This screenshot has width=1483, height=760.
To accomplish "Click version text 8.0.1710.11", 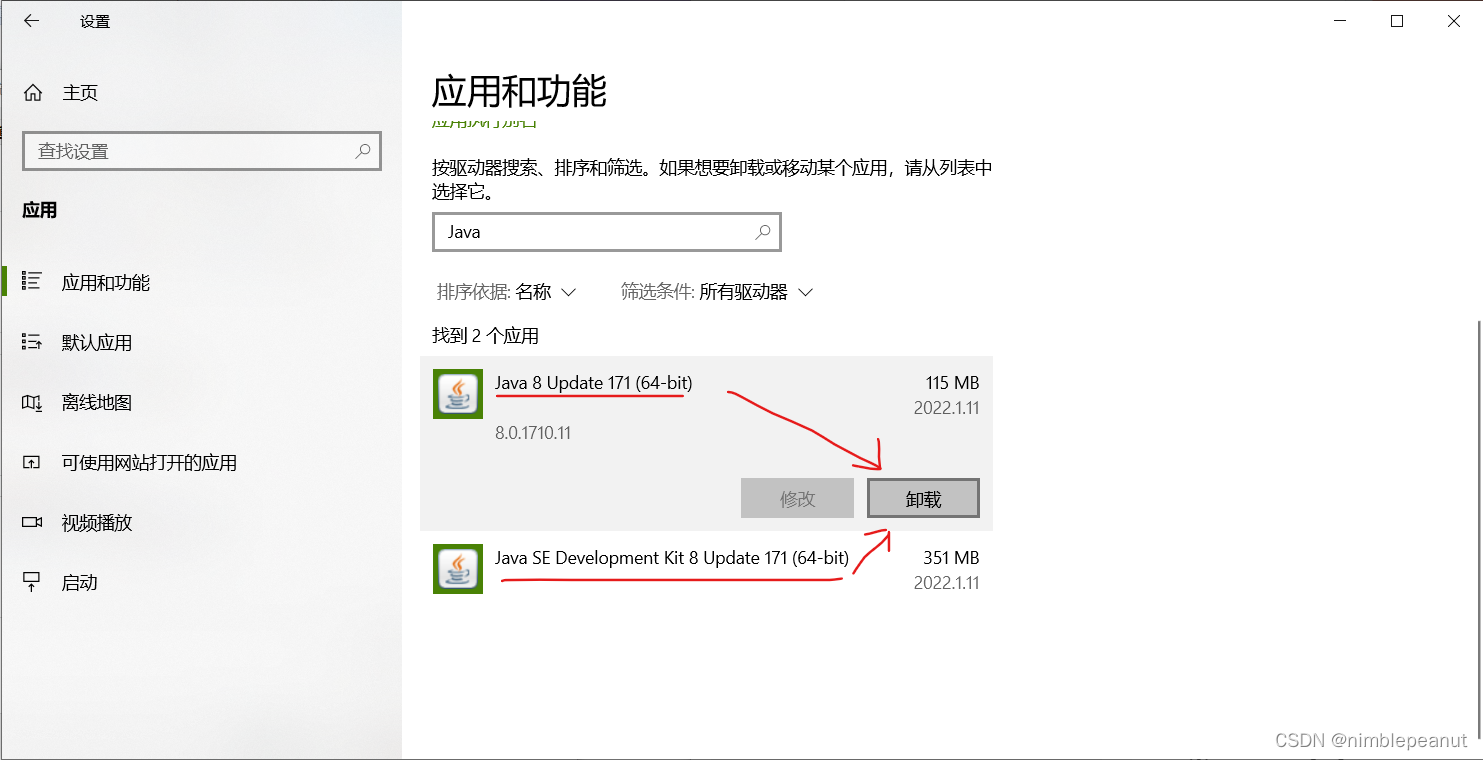I will point(533,433).
